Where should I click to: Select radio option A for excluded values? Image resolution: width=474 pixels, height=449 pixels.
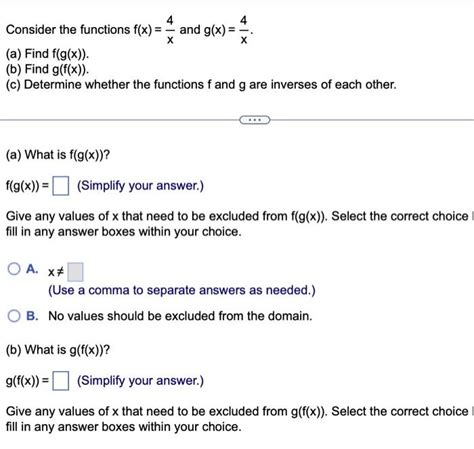pyautogui.click(x=14, y=269)
